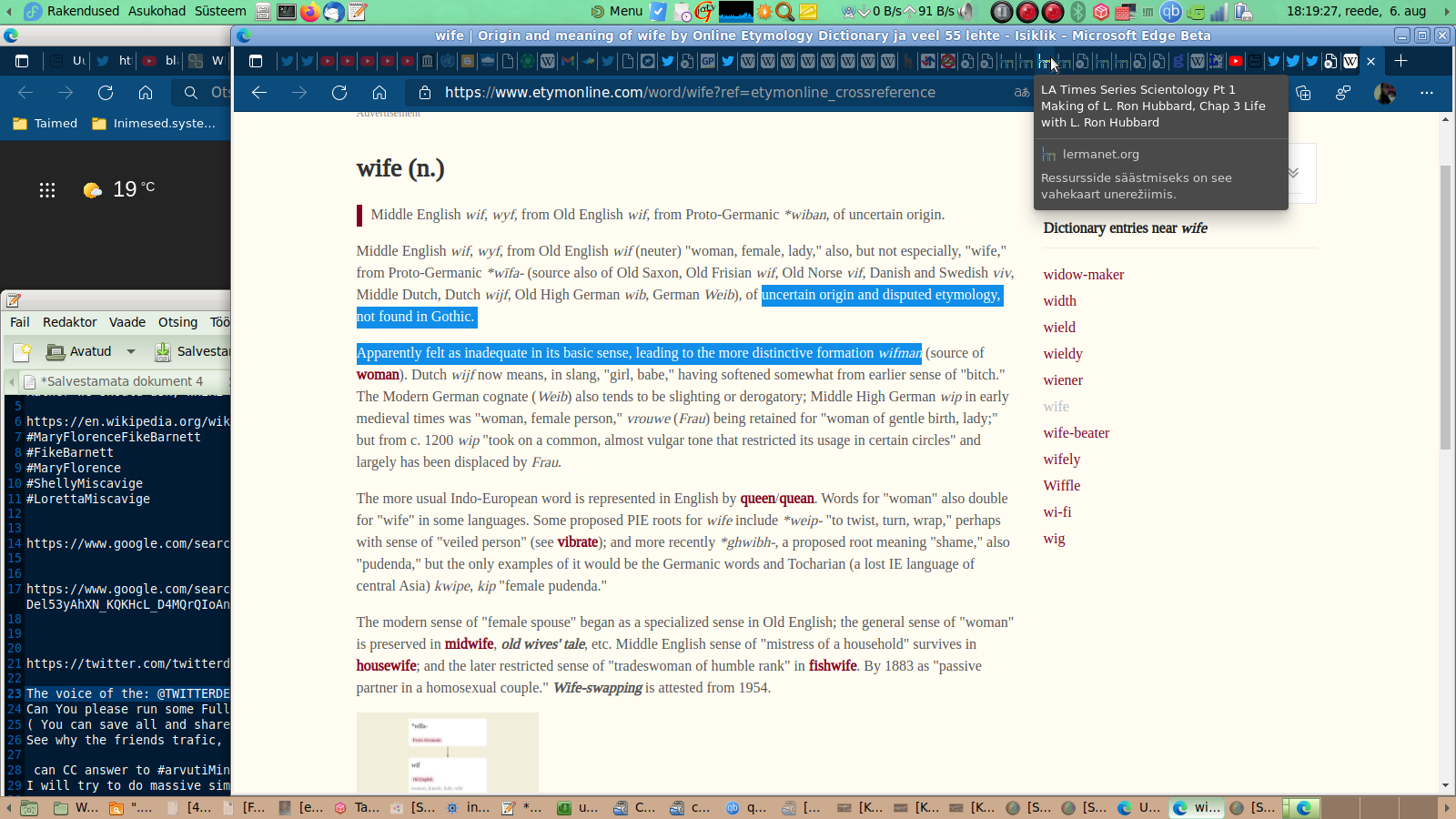Follow the 'vibrate' link
Image resolution: width=1456 pixels, height=819 pixels.
tap(578, 542)
